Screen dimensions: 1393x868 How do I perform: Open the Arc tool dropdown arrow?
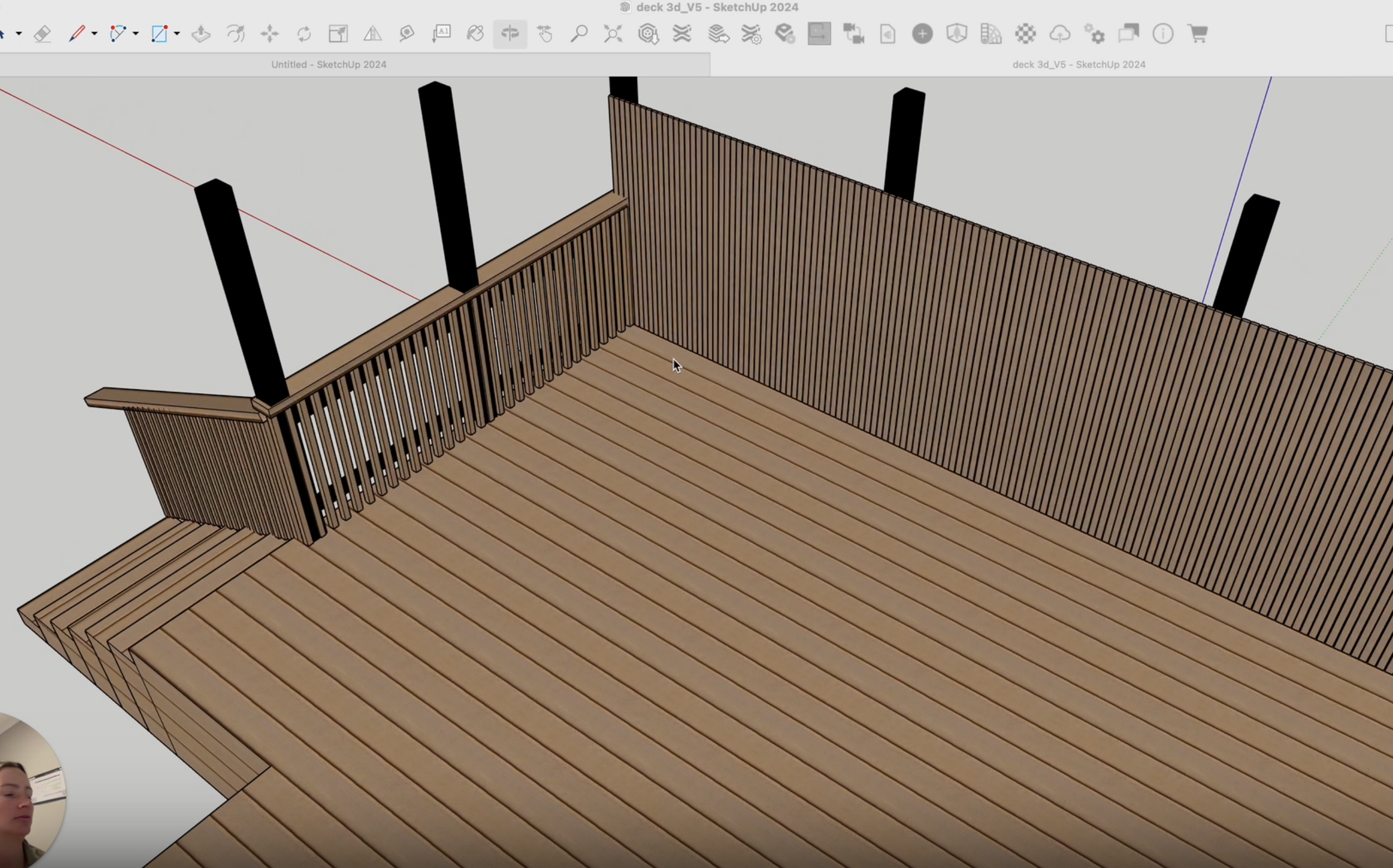coord(135,34)
